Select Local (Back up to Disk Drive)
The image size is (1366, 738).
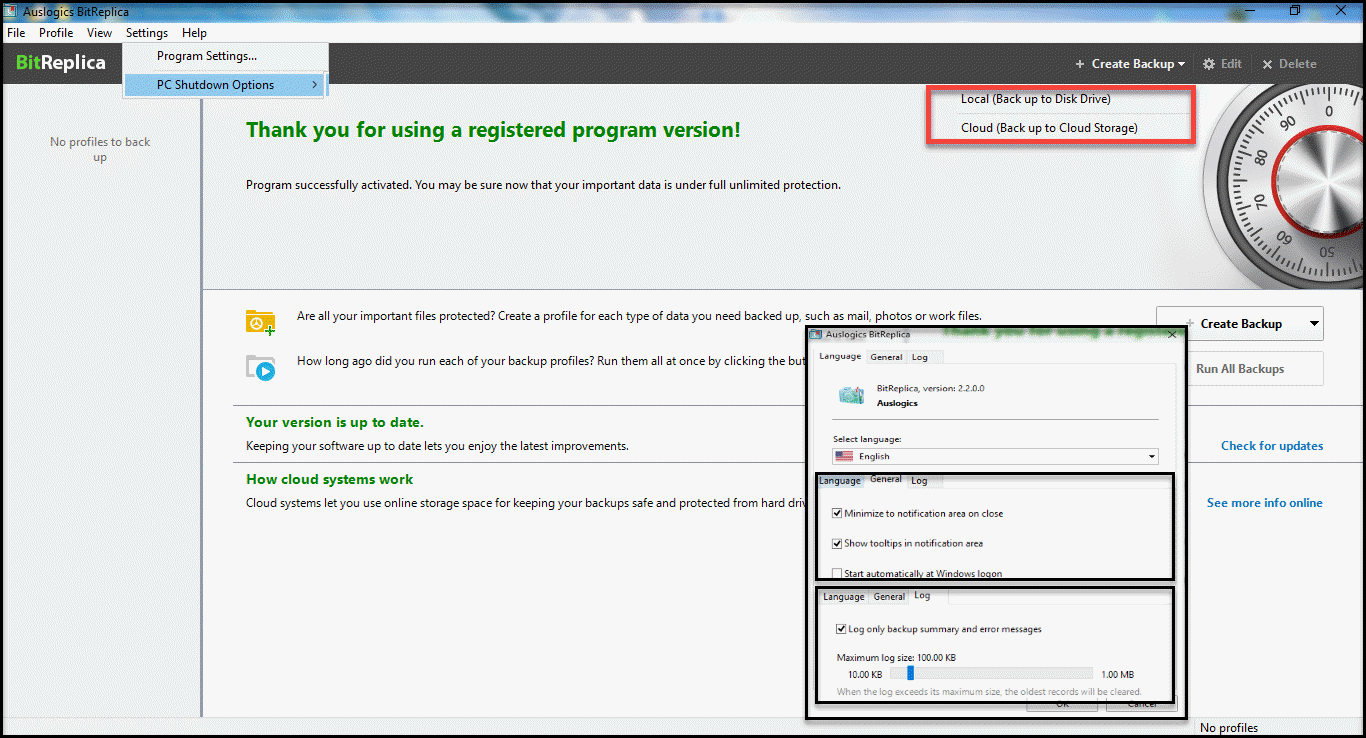pos(1036,99)
